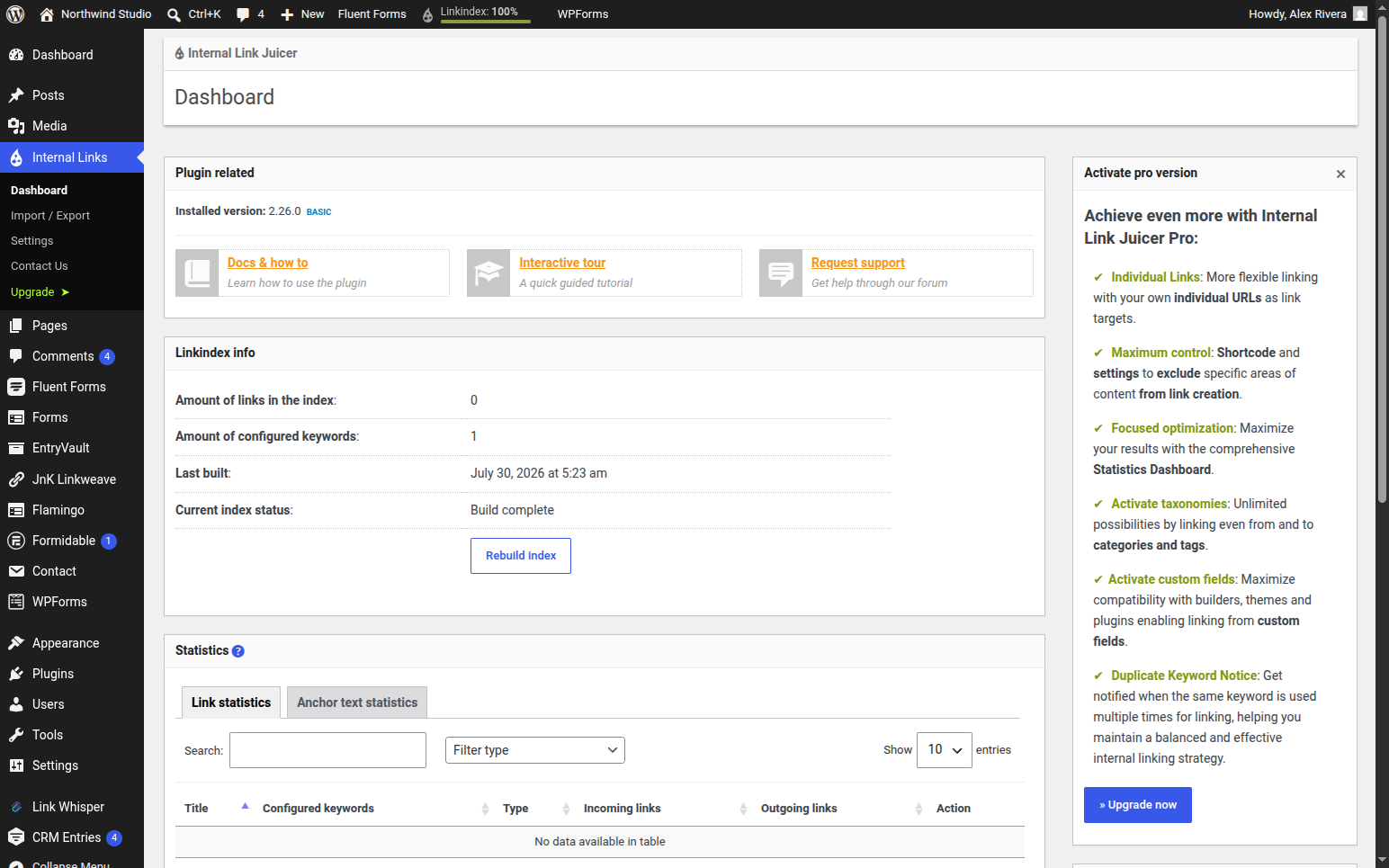Open Northwind Studio home icon
Image resolution: width=1389 pixels, height=868 pixels.
pyautogui.click(x=47, y=14)
